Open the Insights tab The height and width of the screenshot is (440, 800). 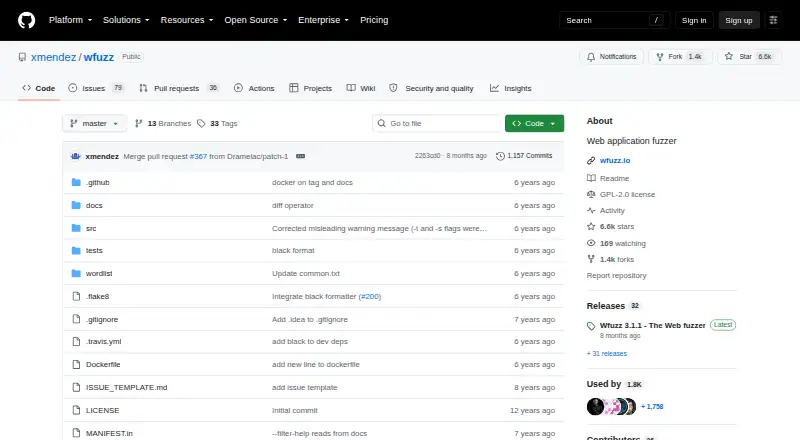click(x=511, y=88)
